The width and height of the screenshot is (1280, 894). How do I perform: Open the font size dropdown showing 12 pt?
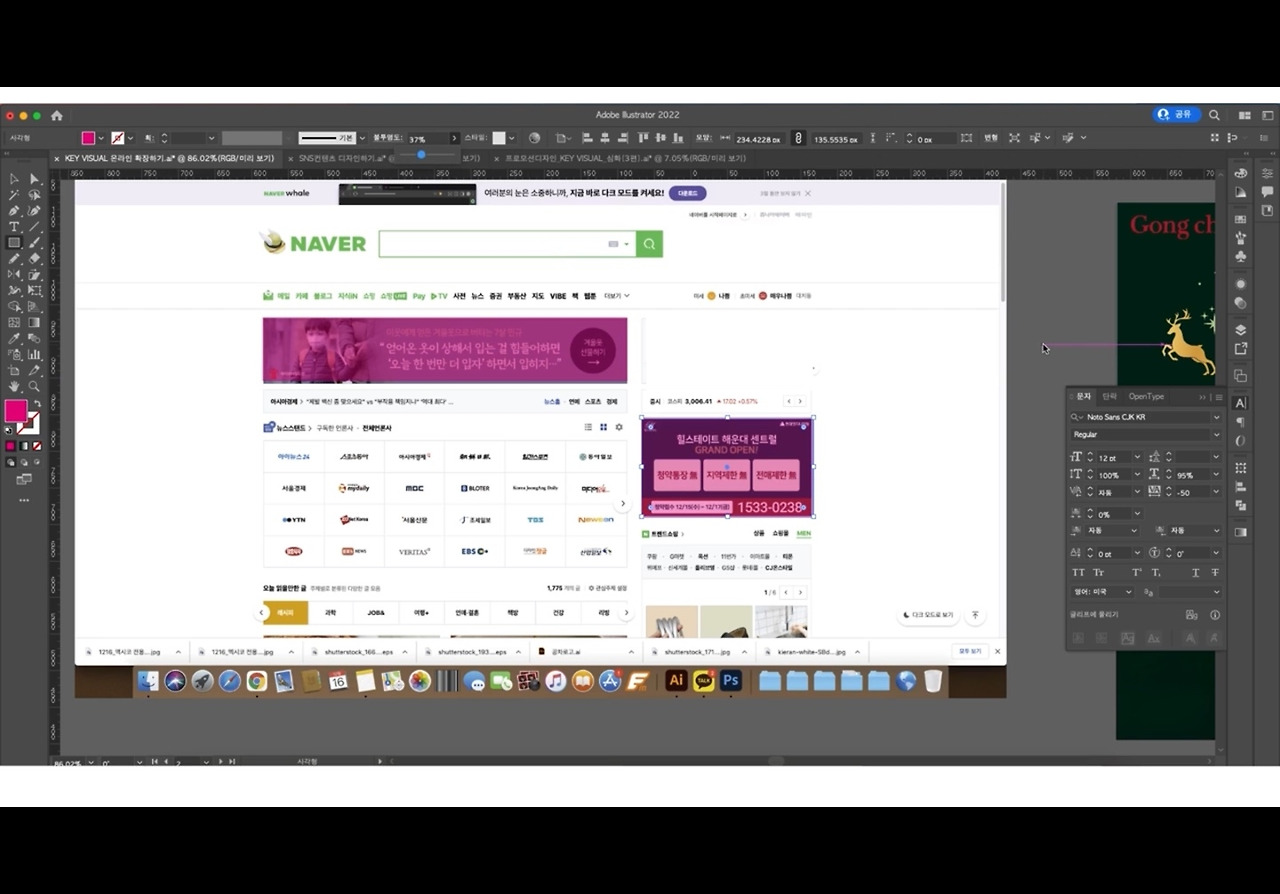1138,457
